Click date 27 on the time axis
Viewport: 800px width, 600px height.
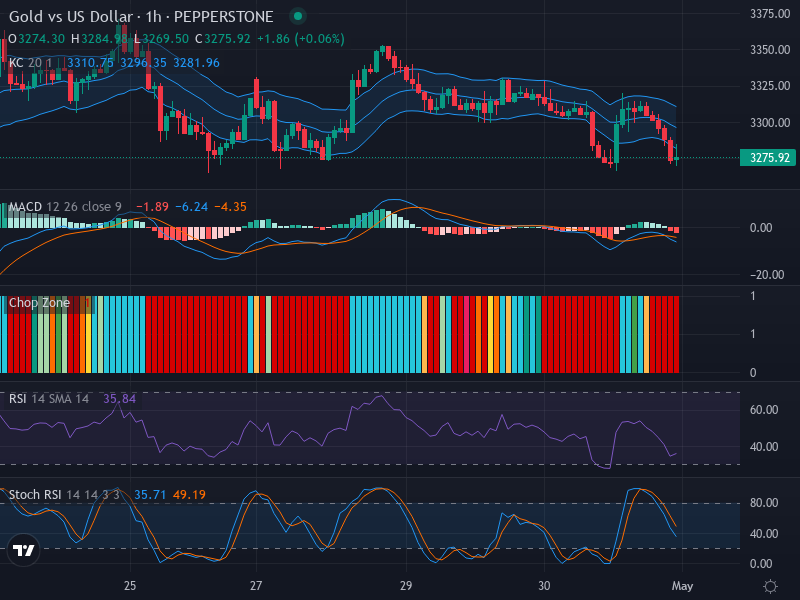click(256, 586)
